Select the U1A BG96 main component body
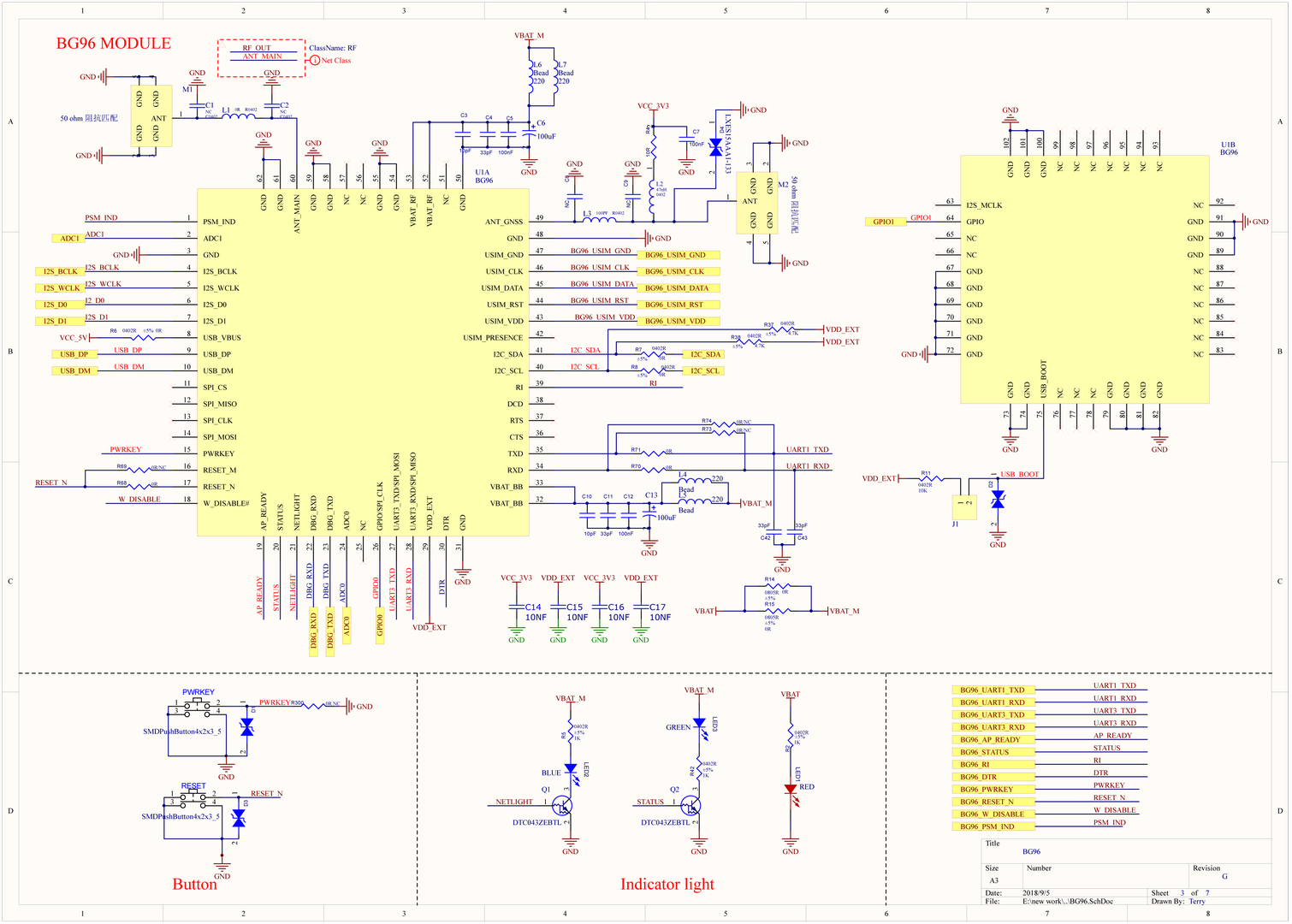 pyautogui.click(x=363, y=363)
